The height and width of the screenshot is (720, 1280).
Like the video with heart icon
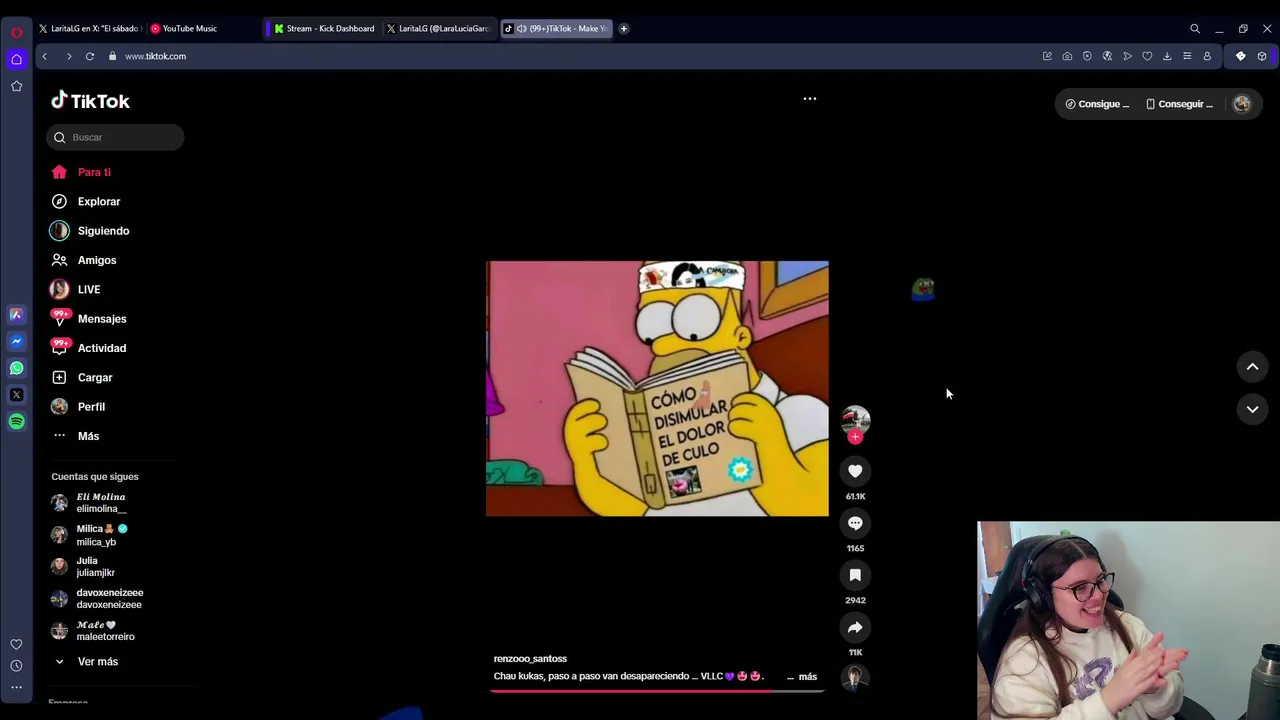pyautogui.click(x=855, y=471)
